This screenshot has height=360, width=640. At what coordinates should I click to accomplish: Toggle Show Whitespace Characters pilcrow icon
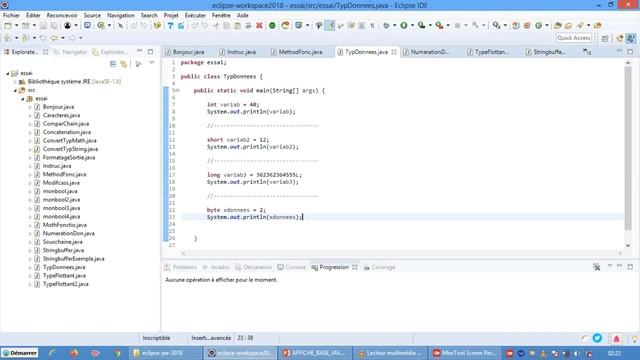(x=372, y=25)
